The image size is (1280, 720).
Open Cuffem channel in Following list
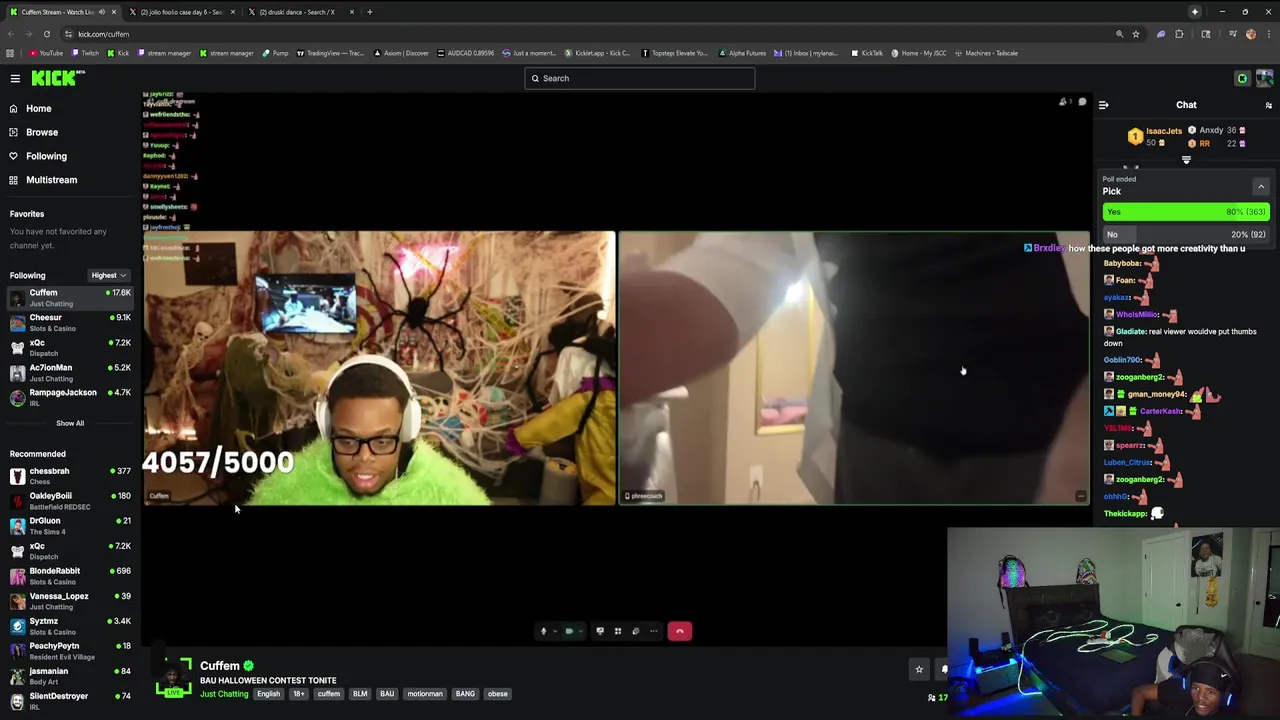pos(70,298)
